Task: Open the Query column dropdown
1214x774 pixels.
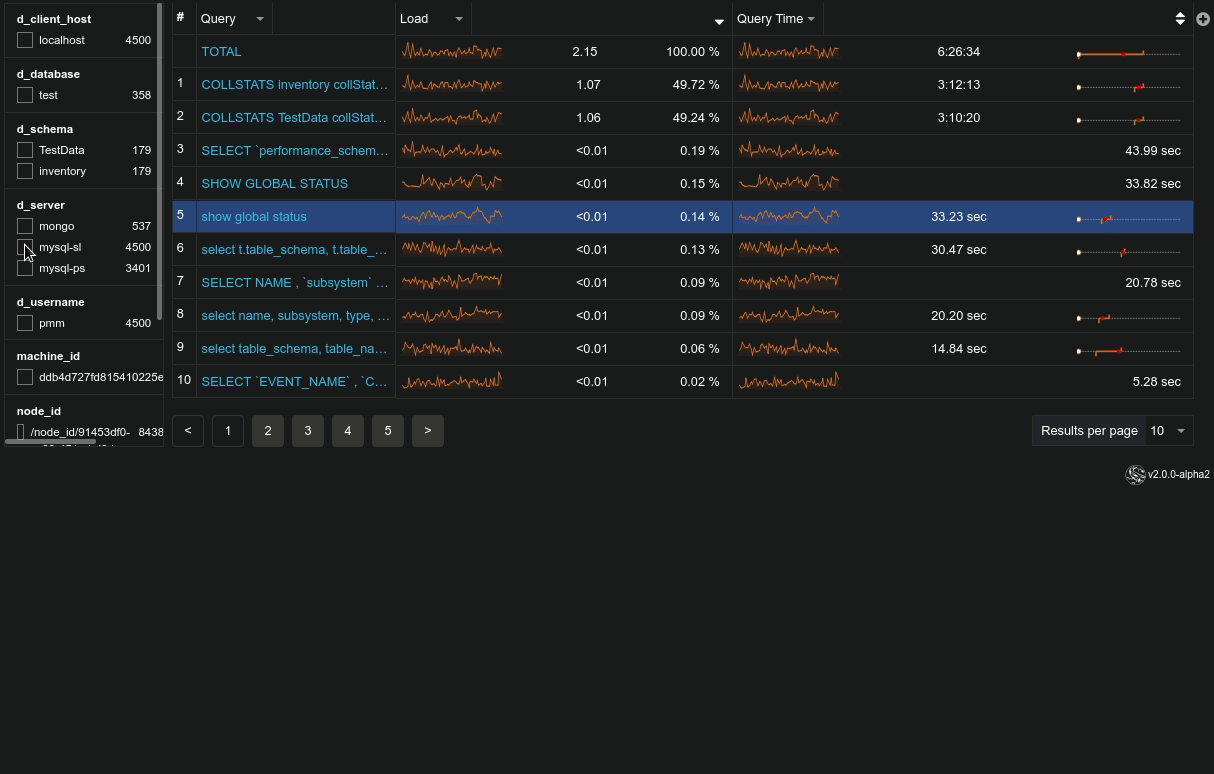Action: (x=260, y=19)
